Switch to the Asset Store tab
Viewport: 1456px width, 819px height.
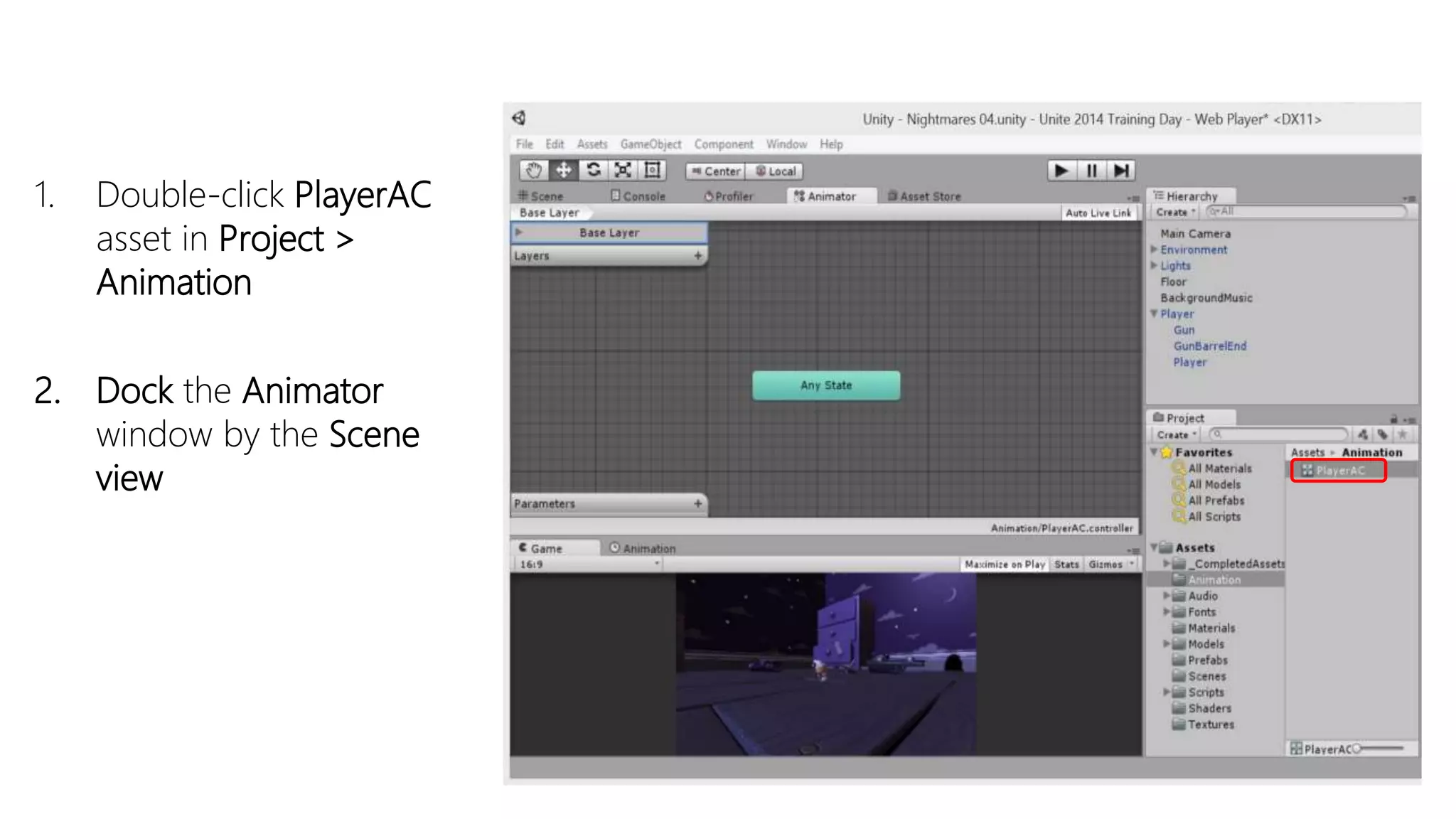[924, 196]
